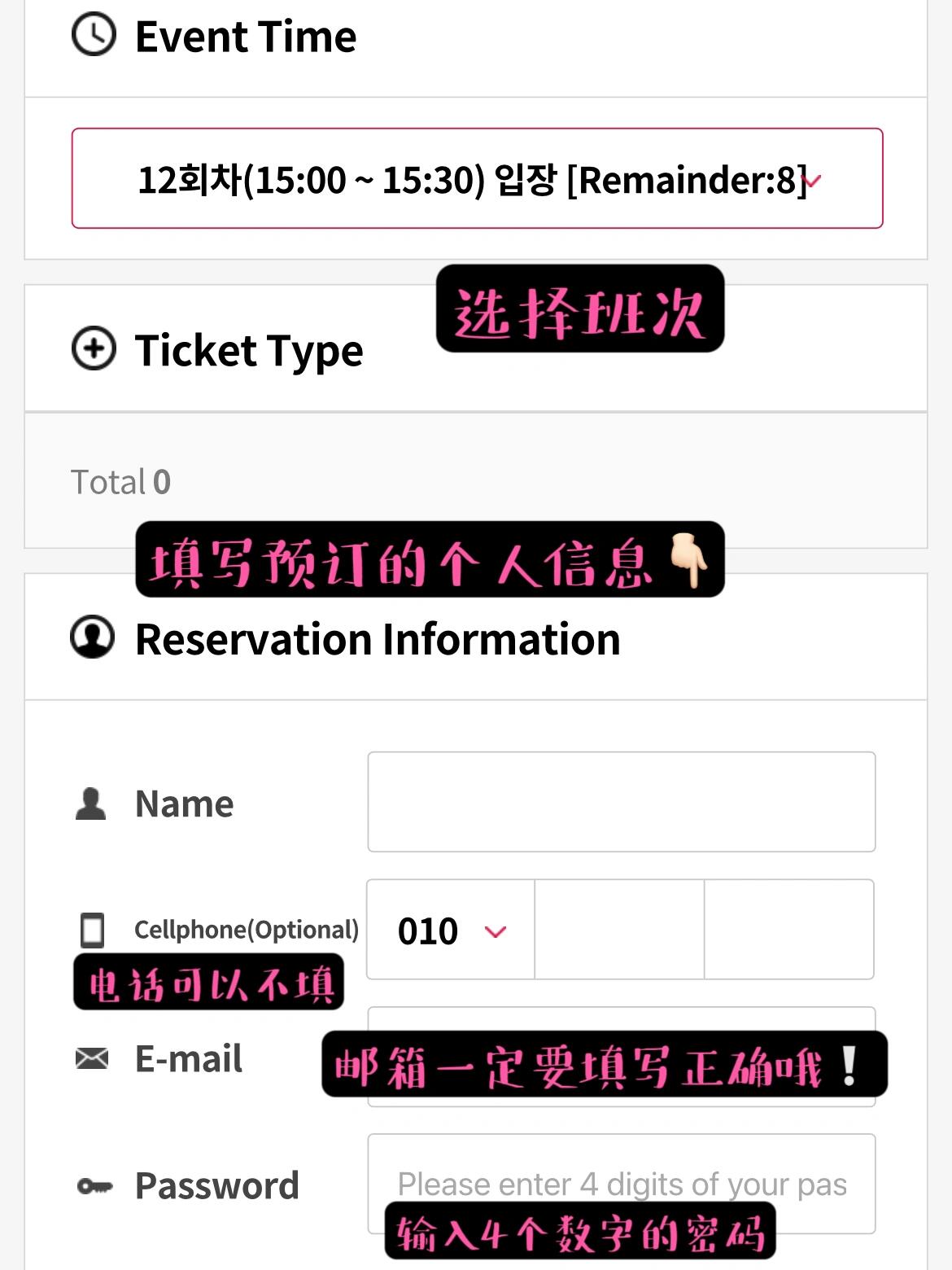Click the middle cellphone number field
952x1270 pixels.
[619, 930]
